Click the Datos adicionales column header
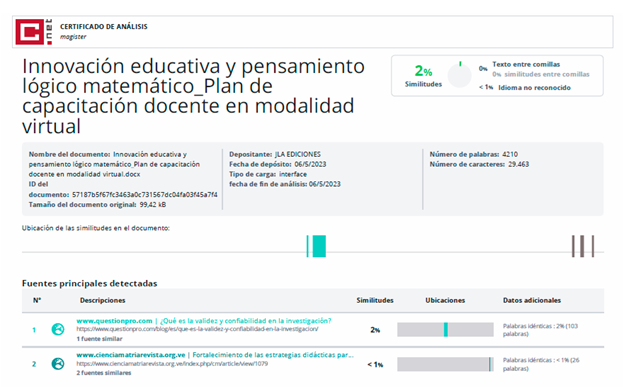The width and height of the screenshot is (624, 387). (x=532, y=300)
